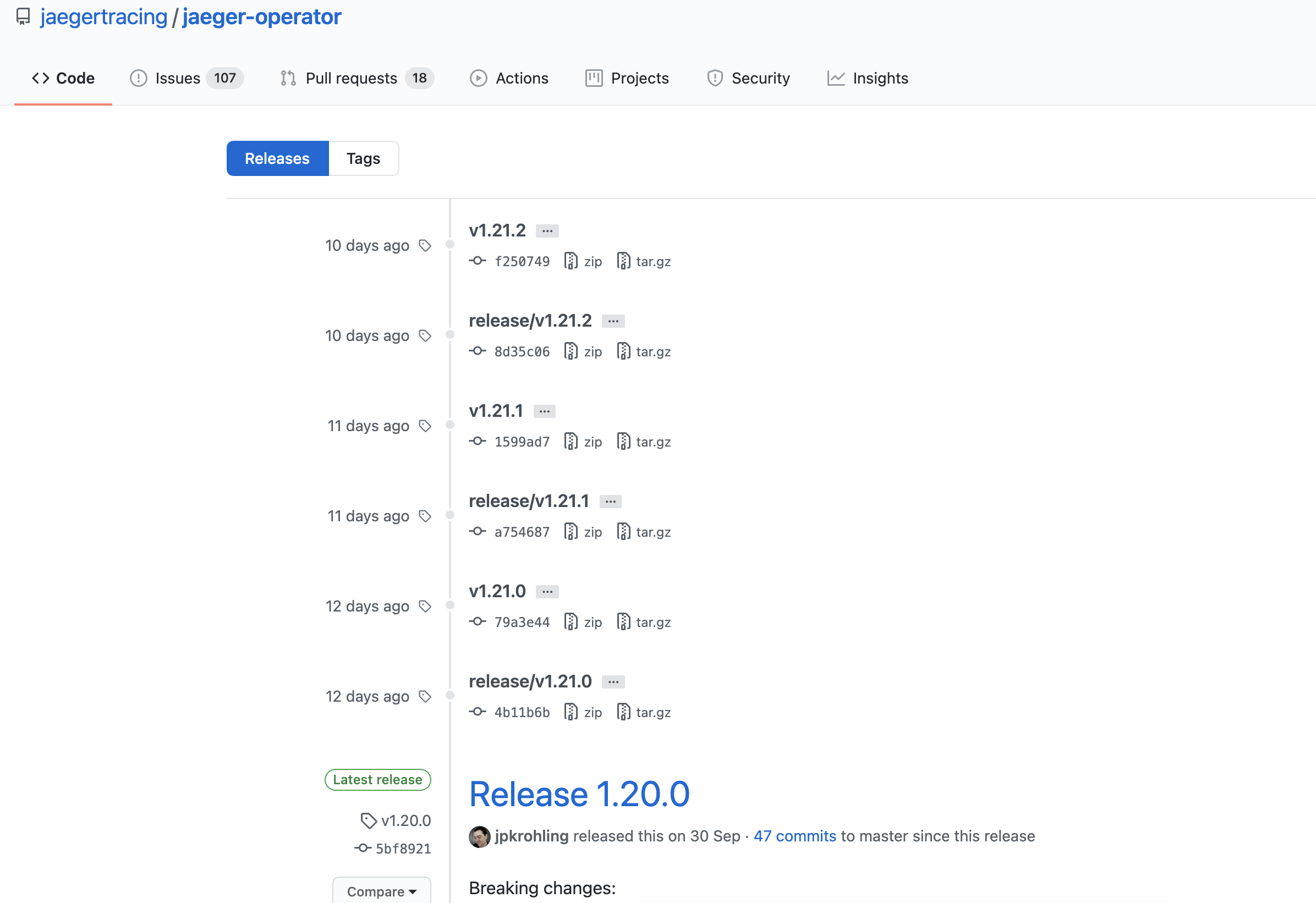The height and width of the screenshot is (903, 1316).
Task: Expand the ellipsis details for v1.21.2
Action: [x=547, y=231]
